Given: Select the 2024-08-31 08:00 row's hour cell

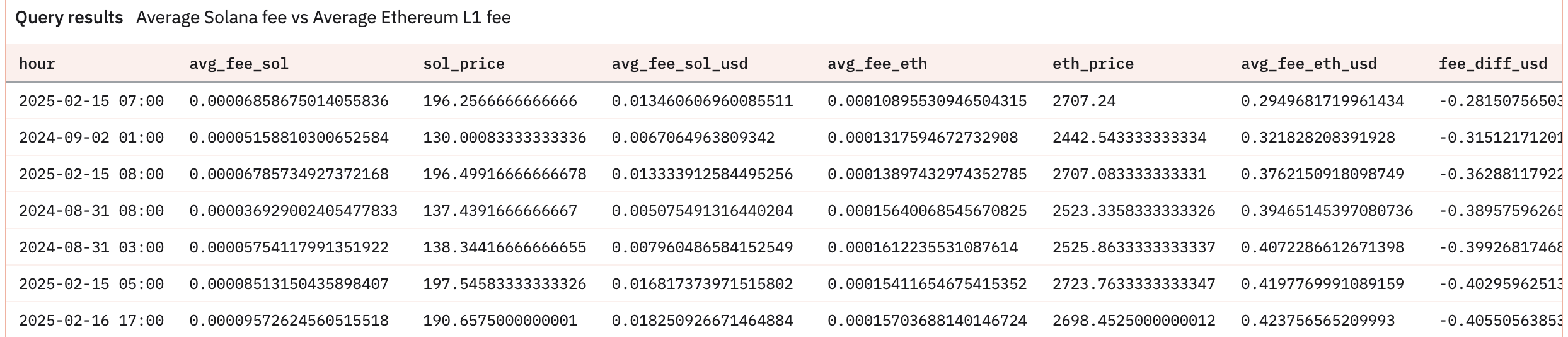Looking at the screenshot, I should tap(91, 211).
